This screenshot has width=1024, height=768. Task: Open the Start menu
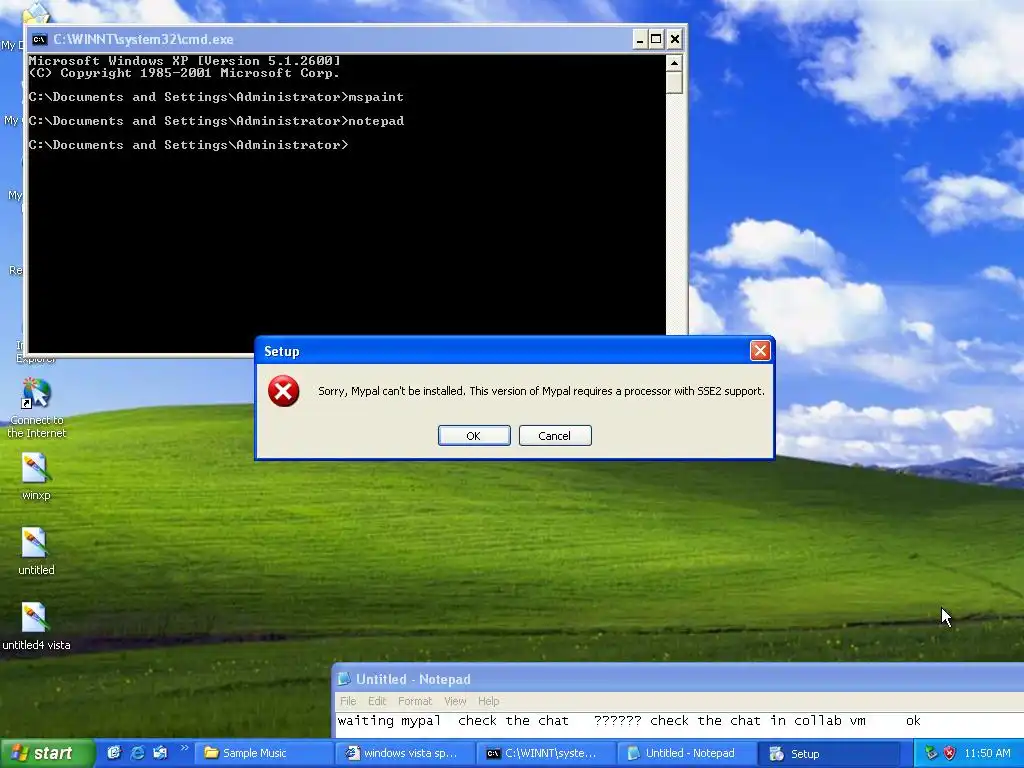click(x=47, y=753)
